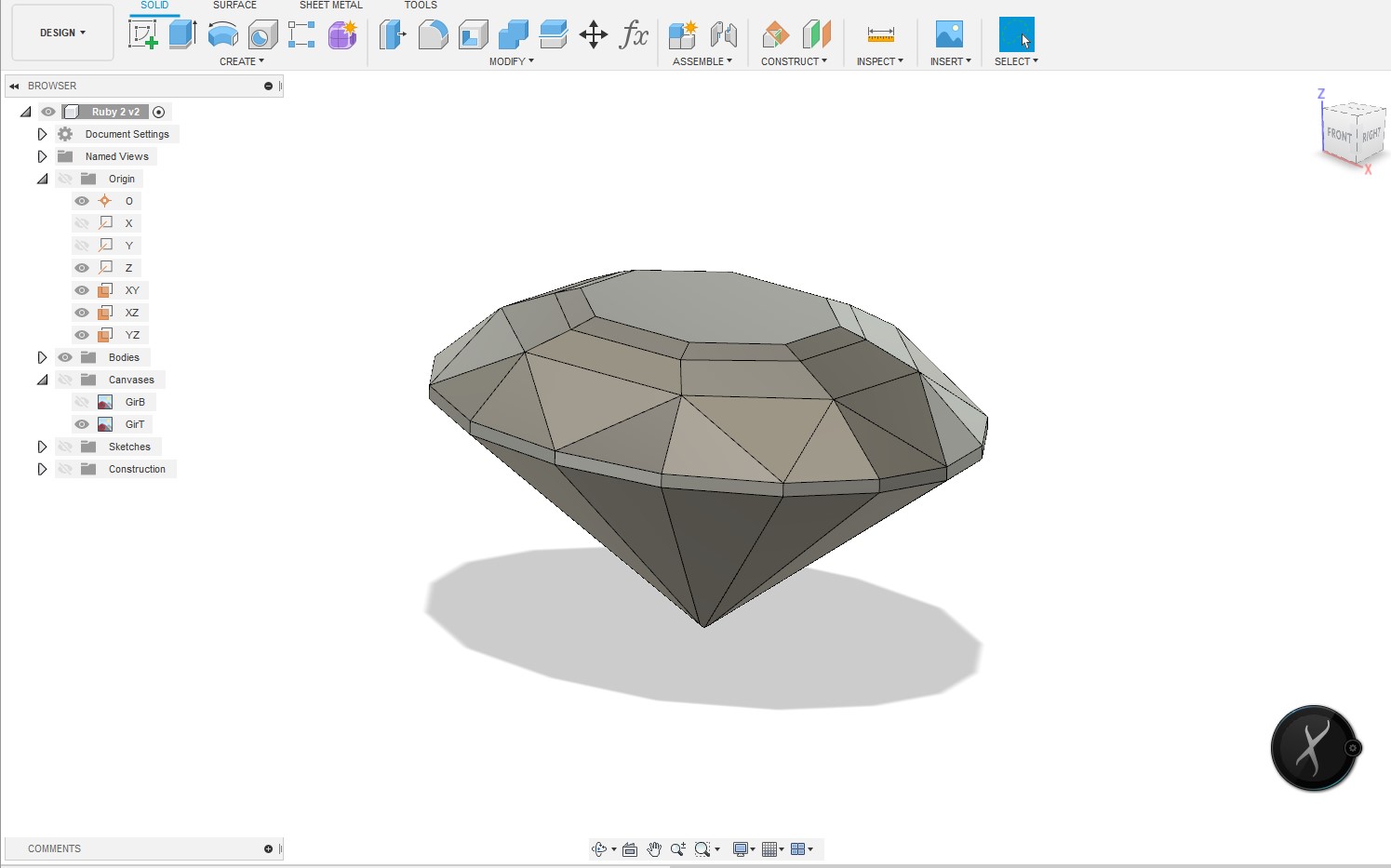
Task: Select the Rectangular Pattern tool
Action: 301,34
